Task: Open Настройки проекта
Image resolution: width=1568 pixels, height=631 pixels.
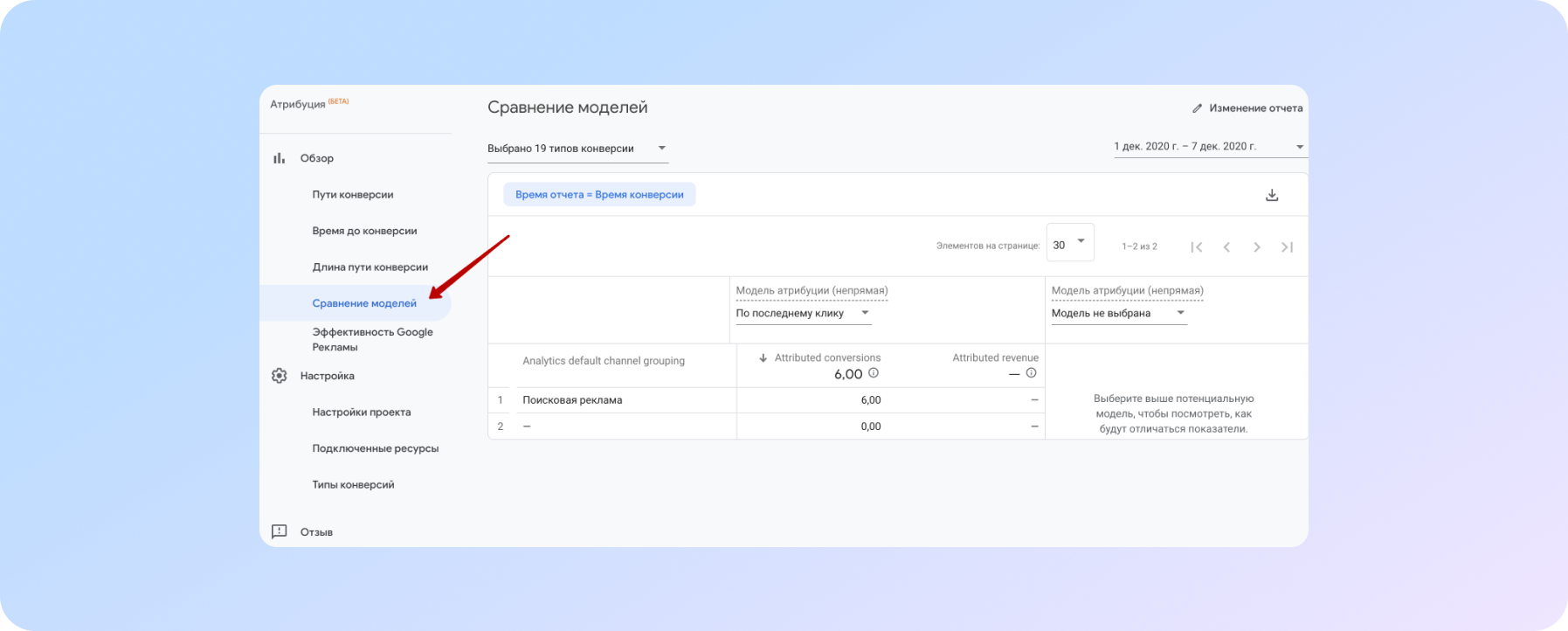Action: pyautogui.click(x=362, y=413)
